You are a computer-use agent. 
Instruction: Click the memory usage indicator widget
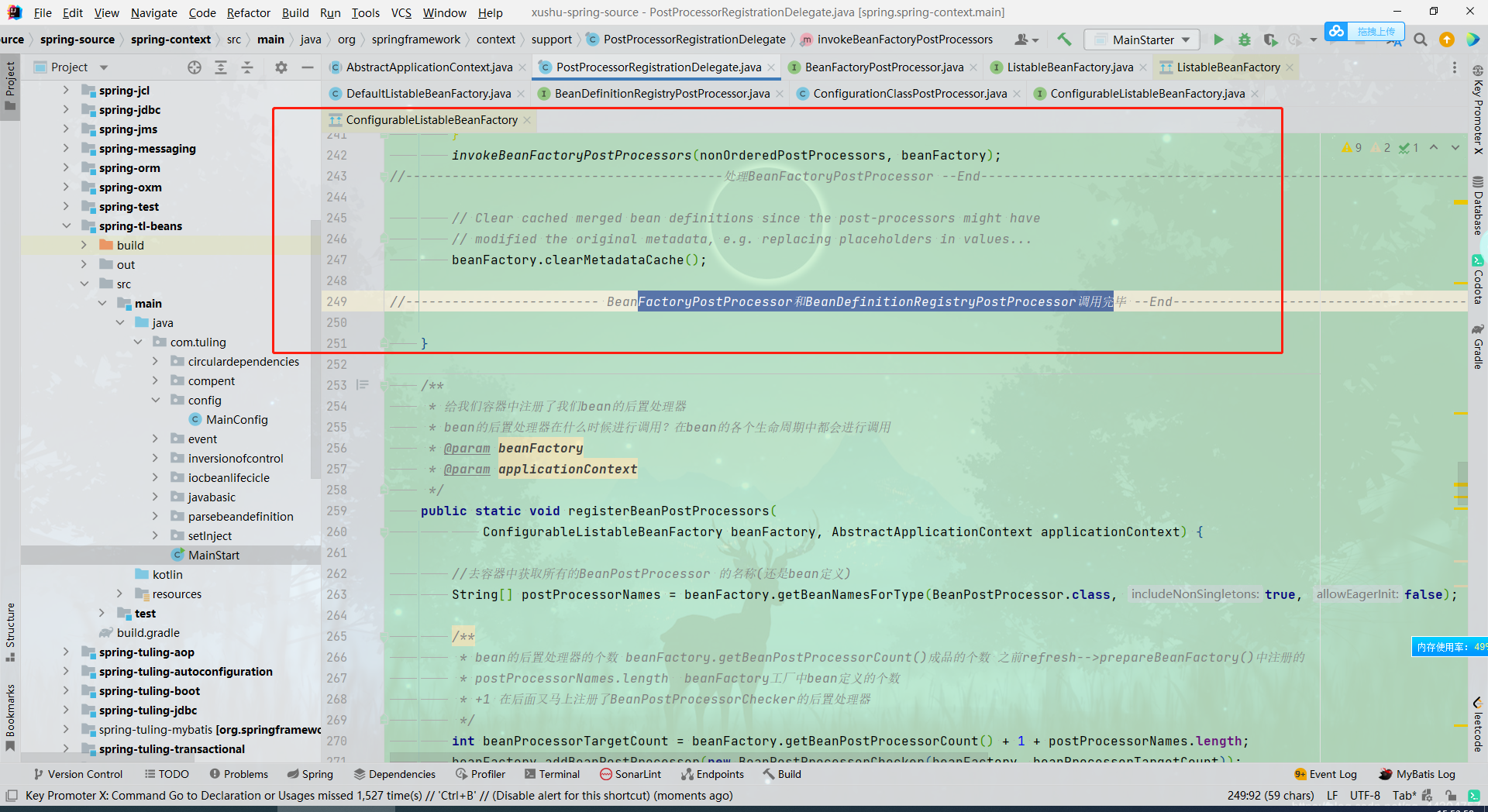[1449, 647]
